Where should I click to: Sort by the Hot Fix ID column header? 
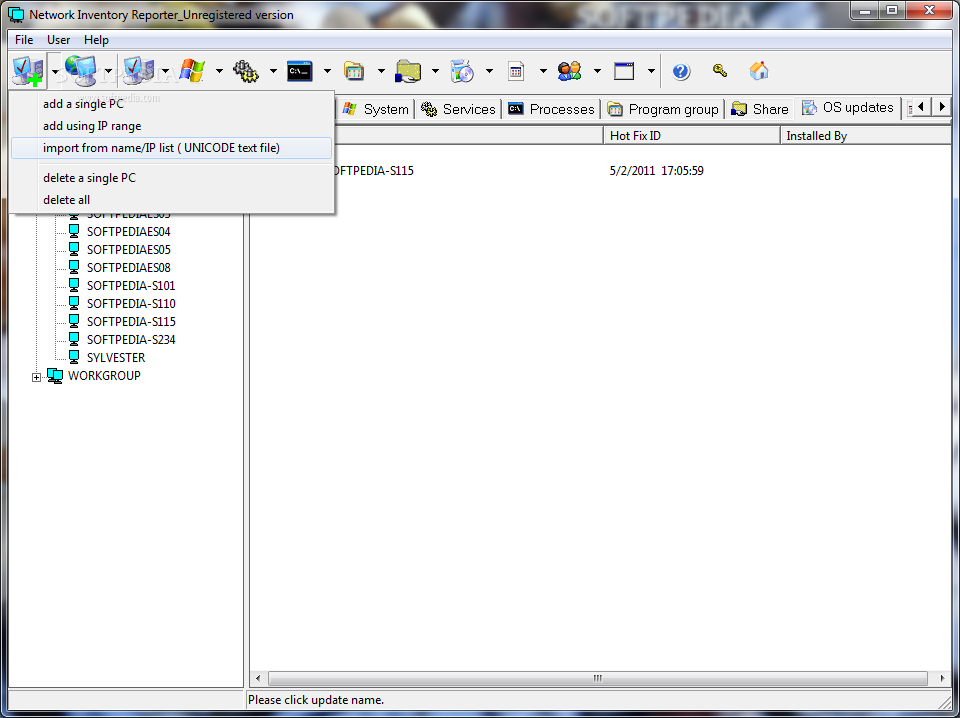[692, 136]
